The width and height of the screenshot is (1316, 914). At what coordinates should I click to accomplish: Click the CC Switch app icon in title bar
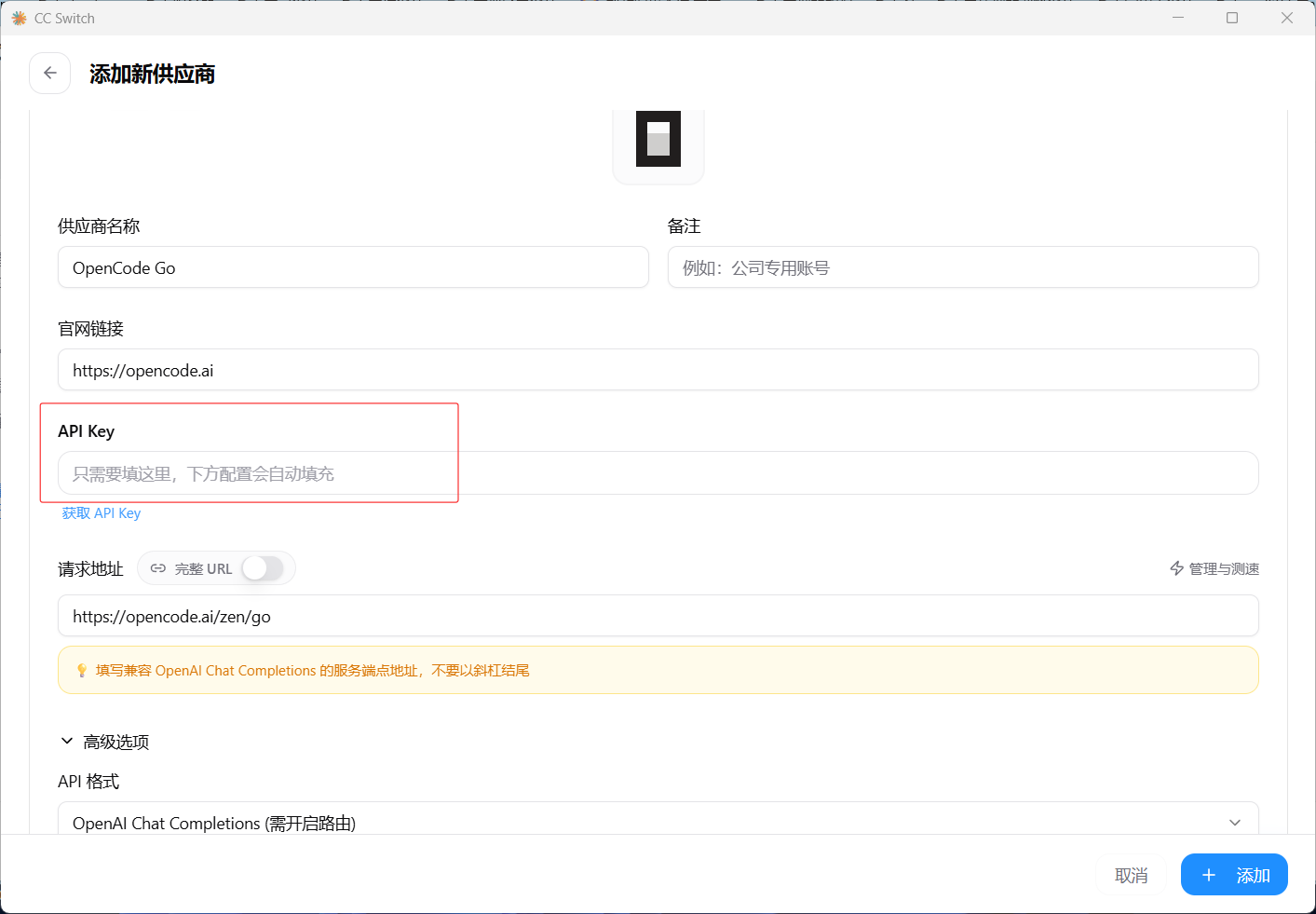pos(19,19)
